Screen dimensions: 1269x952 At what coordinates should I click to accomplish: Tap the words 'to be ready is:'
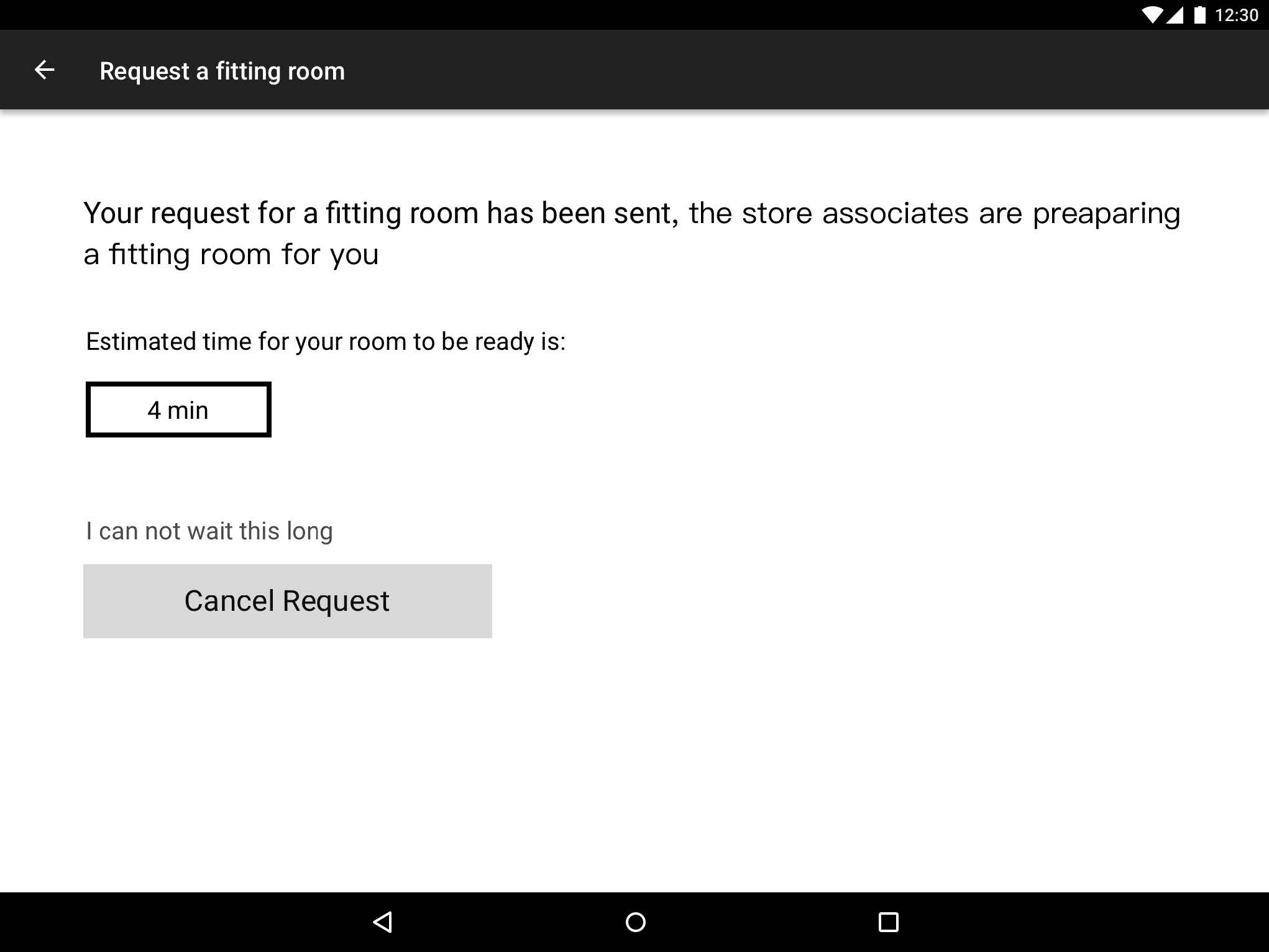[x=489, y=342]
